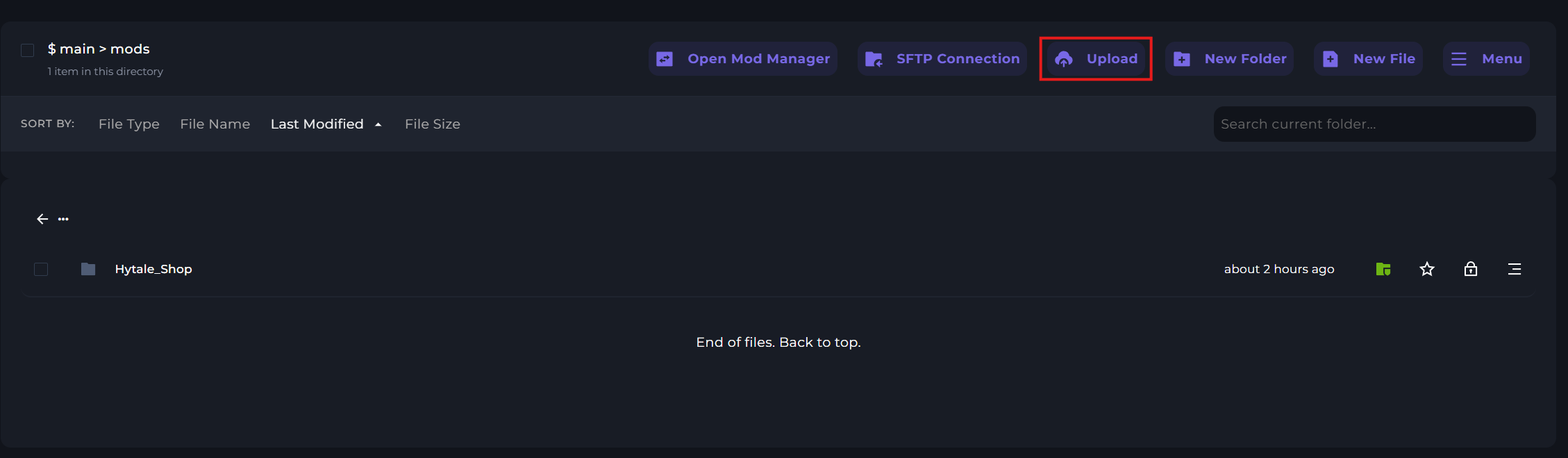Click the Upload cloud icon
Image resolution: width=1568 pixels, height=458 pixels.
click(1063, 60)
